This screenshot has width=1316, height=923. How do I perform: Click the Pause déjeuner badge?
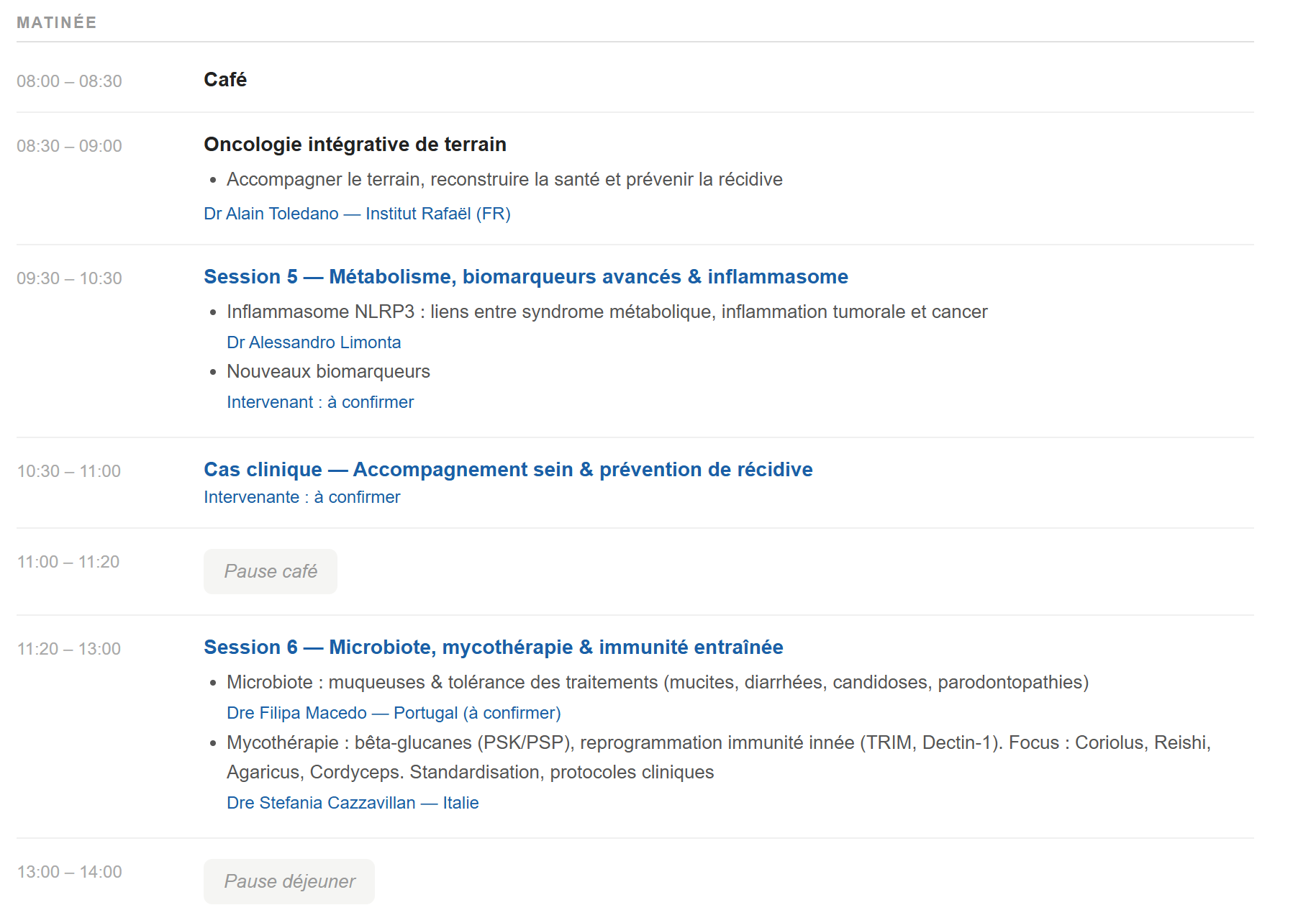point(289,882)
